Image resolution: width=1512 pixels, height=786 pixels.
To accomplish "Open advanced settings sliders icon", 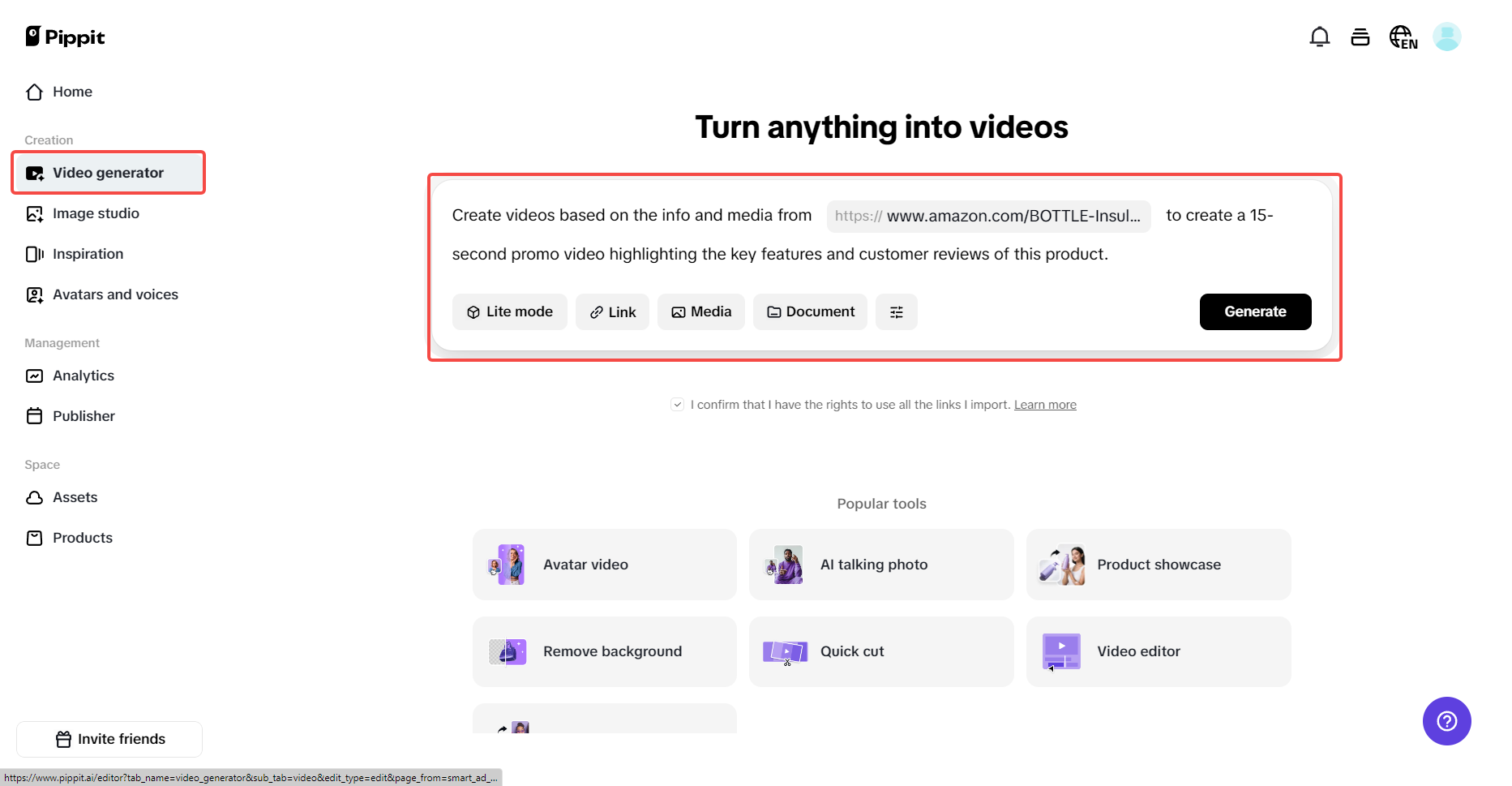I will 897,312.
